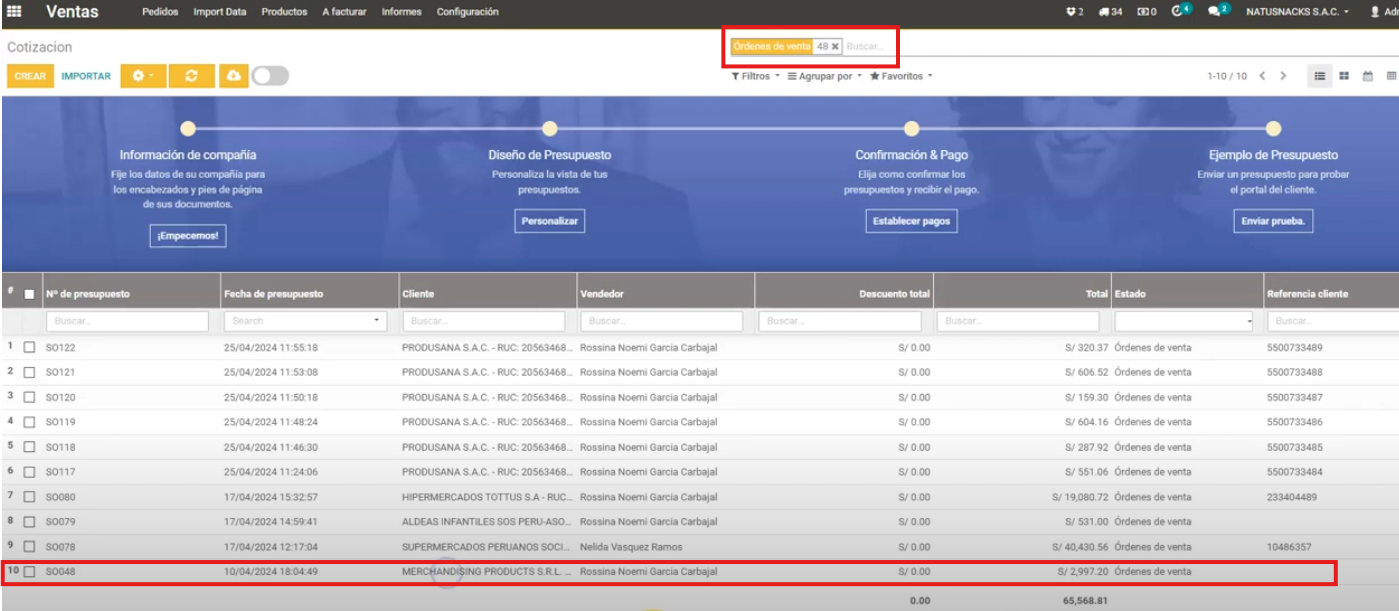The width and height of the screenshot is (1399, 611).
Task: Select the checkbox for order SO122
Action: tap(29, 348)
